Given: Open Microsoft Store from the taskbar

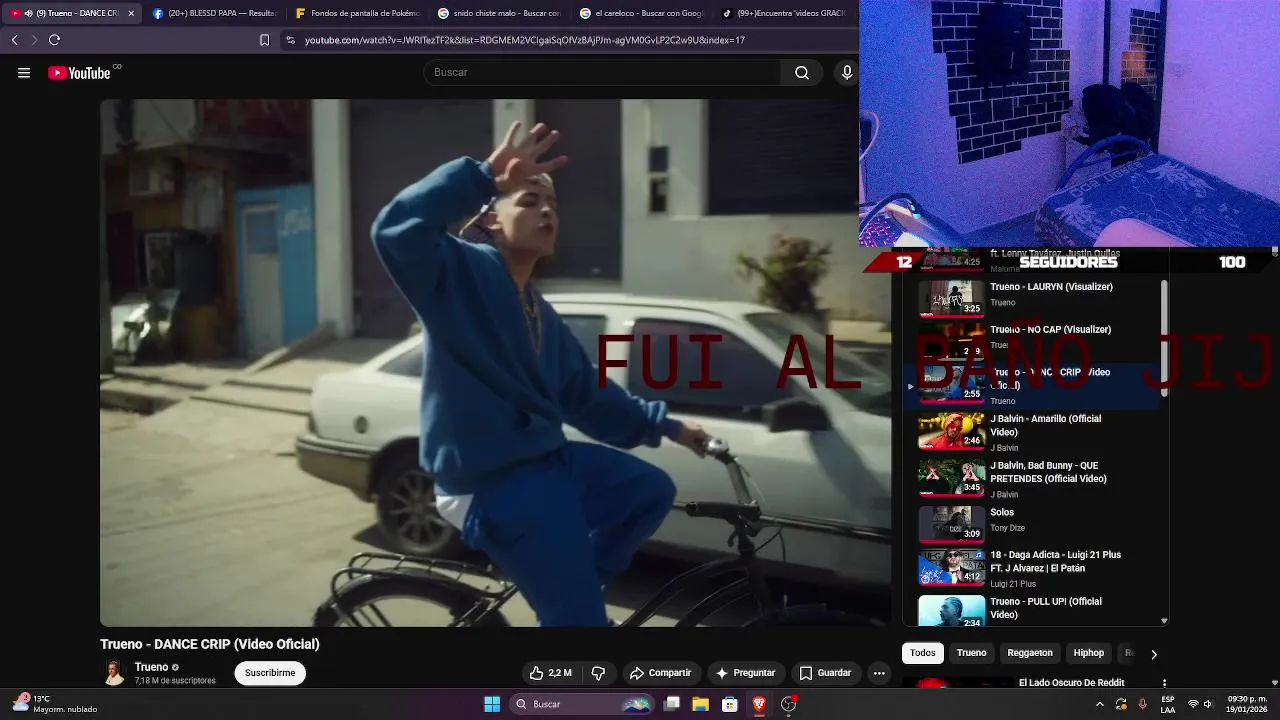Looking at the screenshot, I should point(730,704).
